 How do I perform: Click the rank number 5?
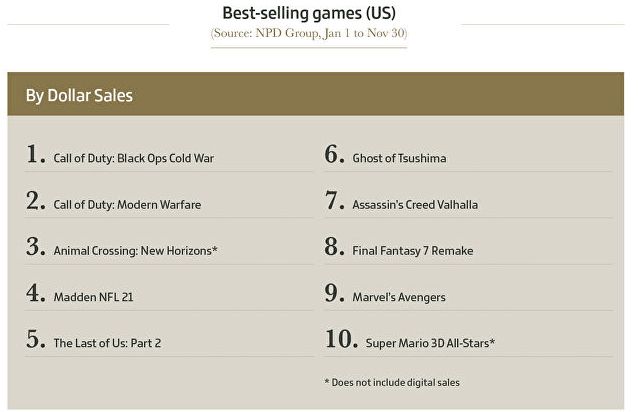tap(36, 340)
